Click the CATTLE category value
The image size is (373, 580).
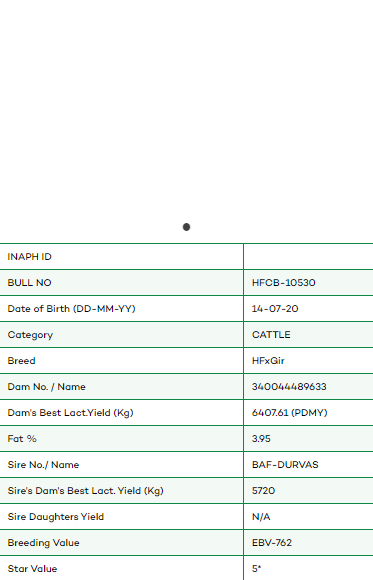pos(271,335)
